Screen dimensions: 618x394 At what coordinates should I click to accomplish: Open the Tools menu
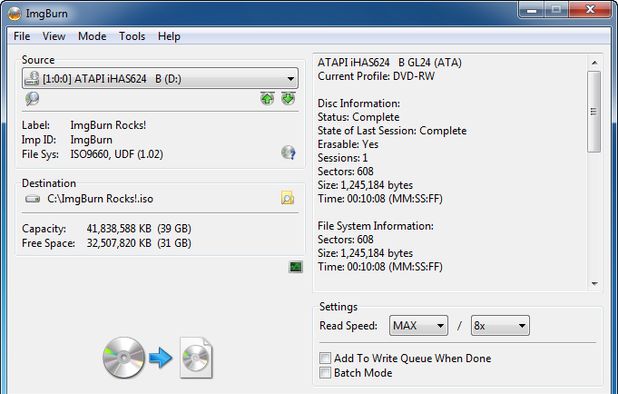132,36
